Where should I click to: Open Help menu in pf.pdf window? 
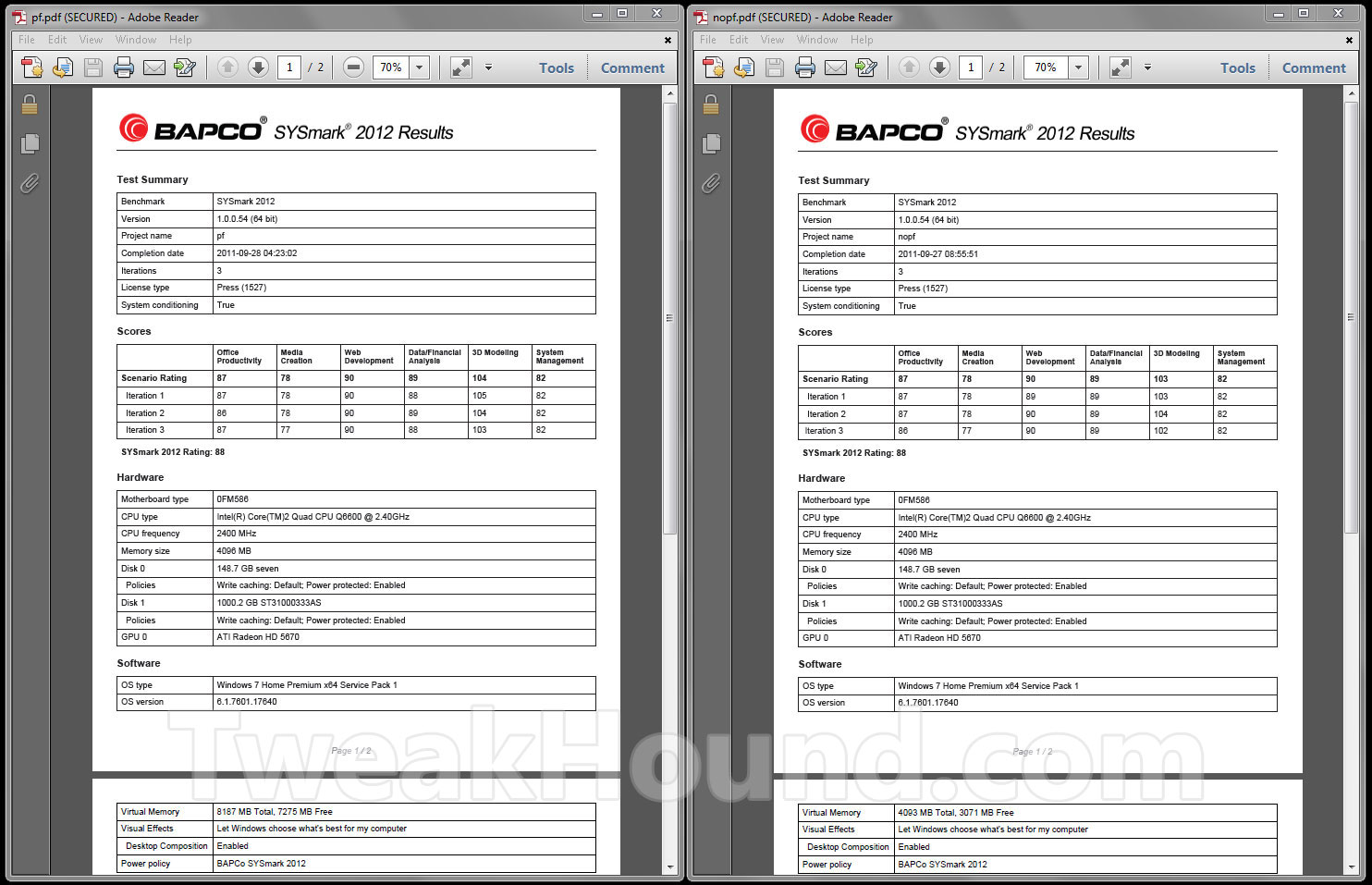tap(180, 40)
